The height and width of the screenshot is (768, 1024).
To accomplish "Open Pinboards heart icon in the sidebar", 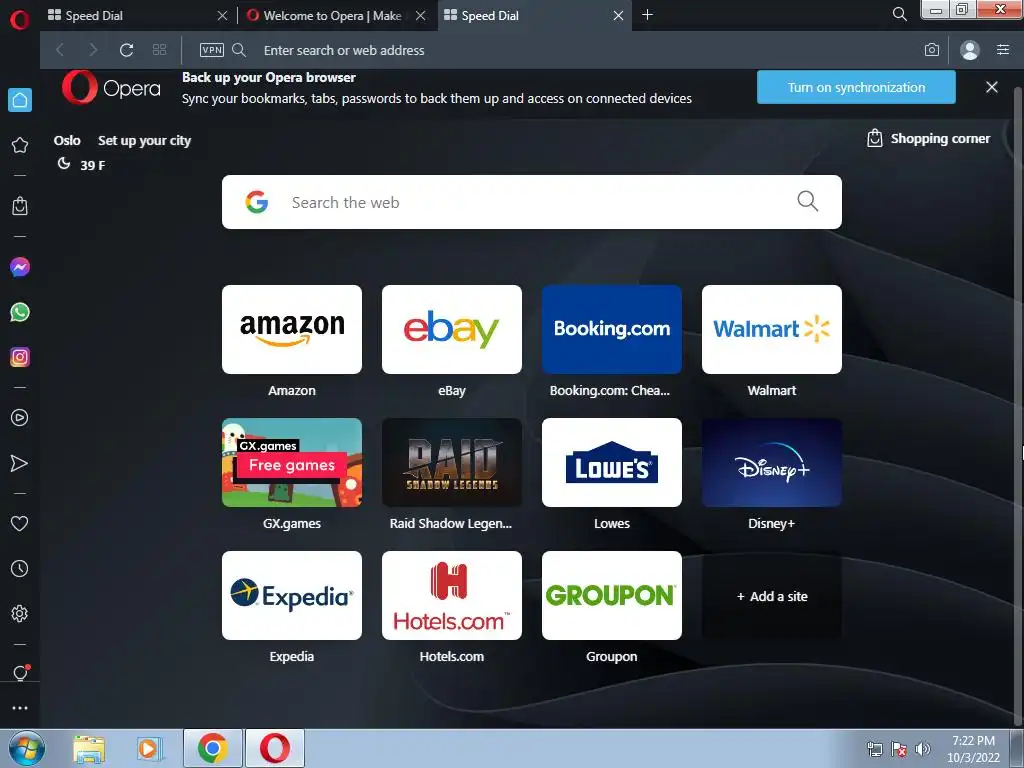I will pyautogui.click(x=20, y=523).
